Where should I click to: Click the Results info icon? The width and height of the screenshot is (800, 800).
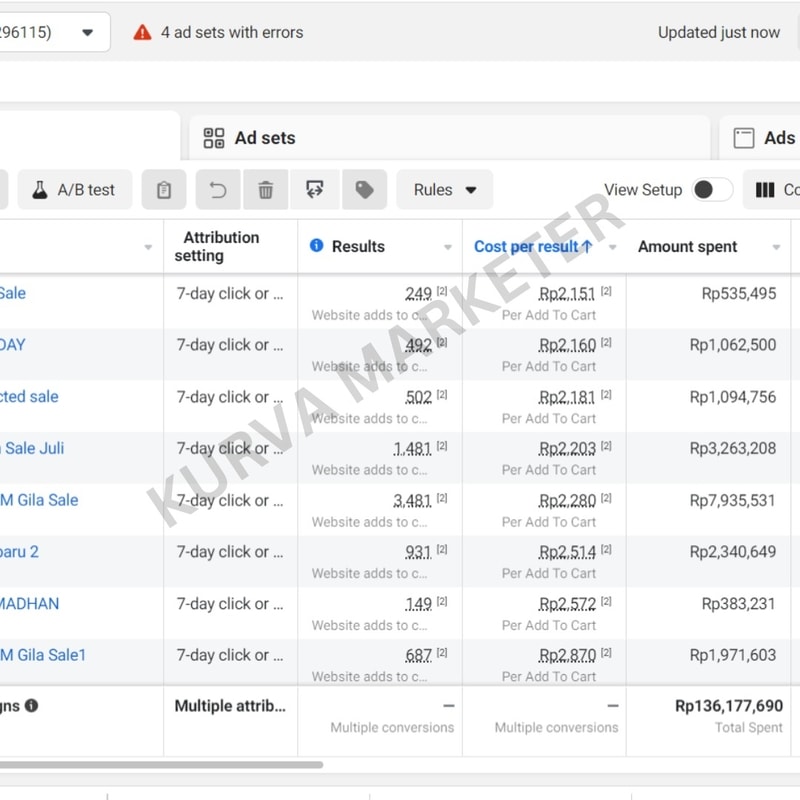[x=316, y=245]
